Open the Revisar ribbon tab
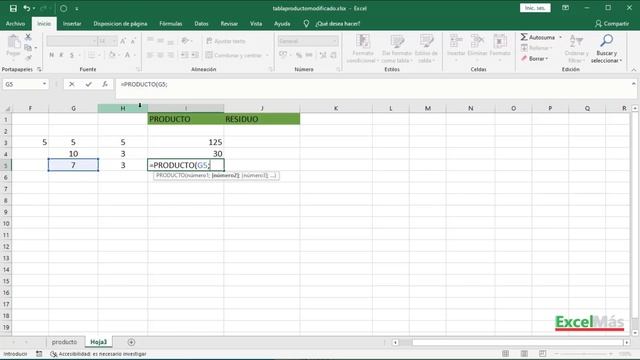Screen dimensions: 640x360 click(x=229, y=24)
